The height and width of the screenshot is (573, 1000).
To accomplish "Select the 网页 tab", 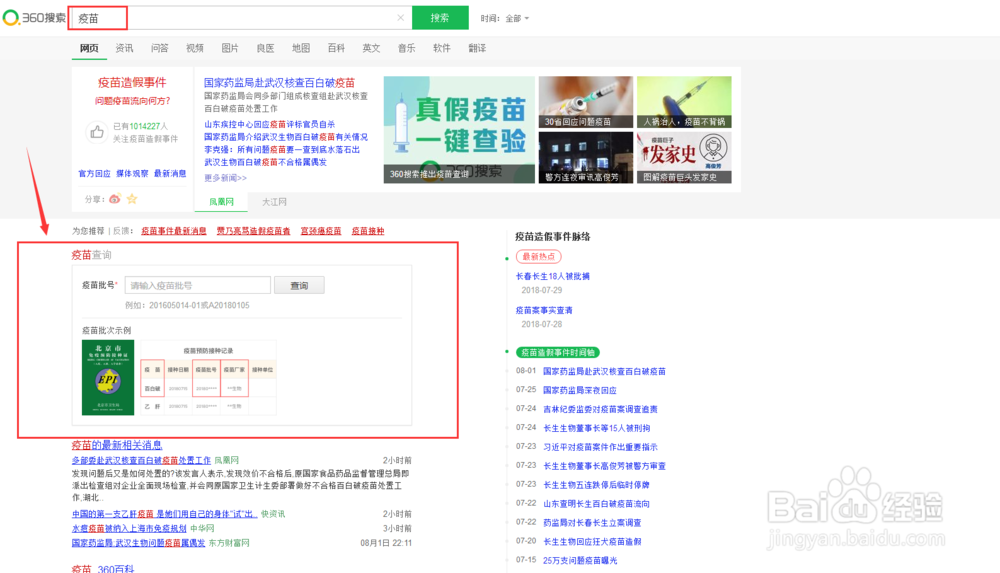I will [89, 48].
